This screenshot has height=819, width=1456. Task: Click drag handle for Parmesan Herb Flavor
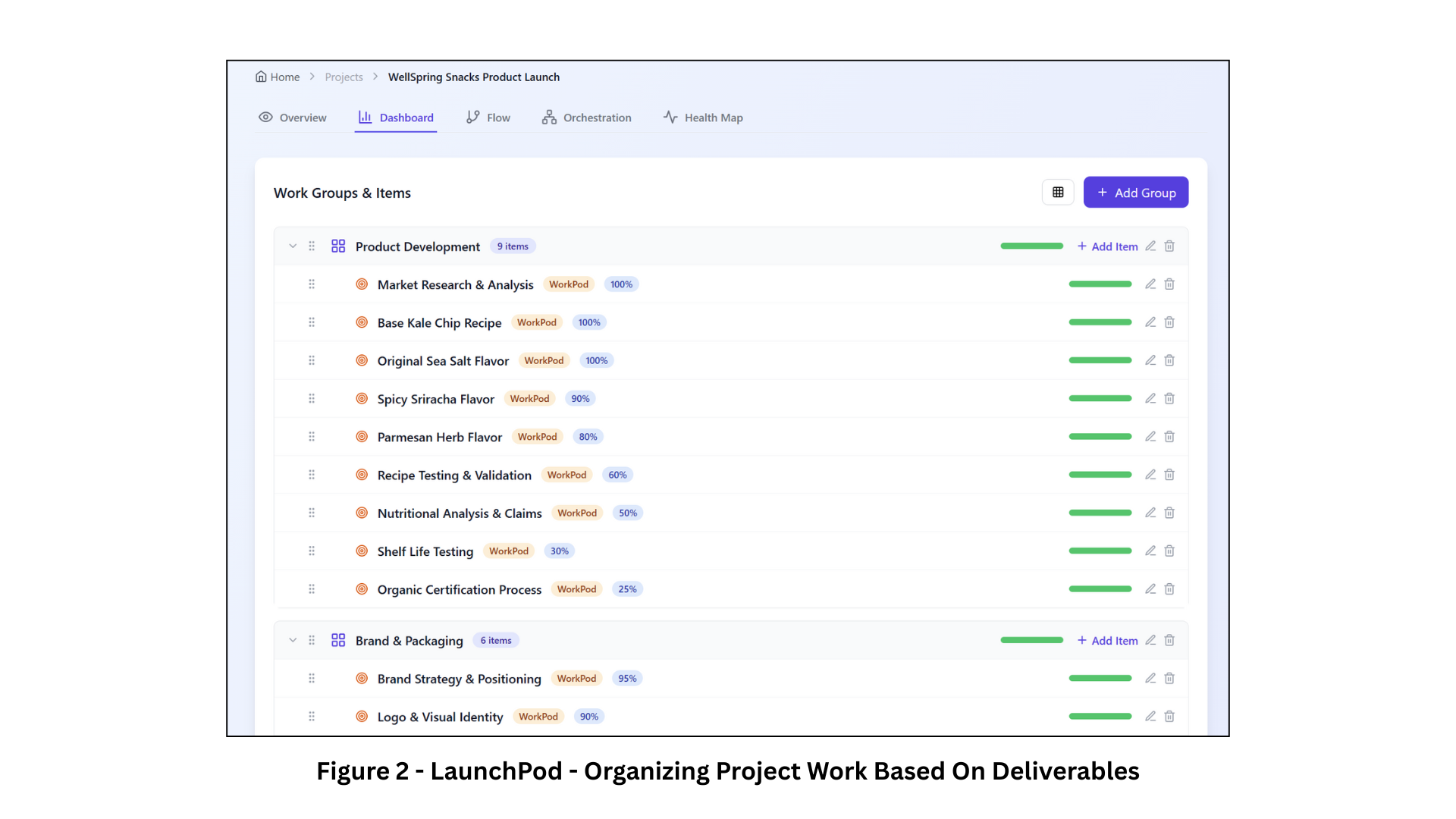312,437
